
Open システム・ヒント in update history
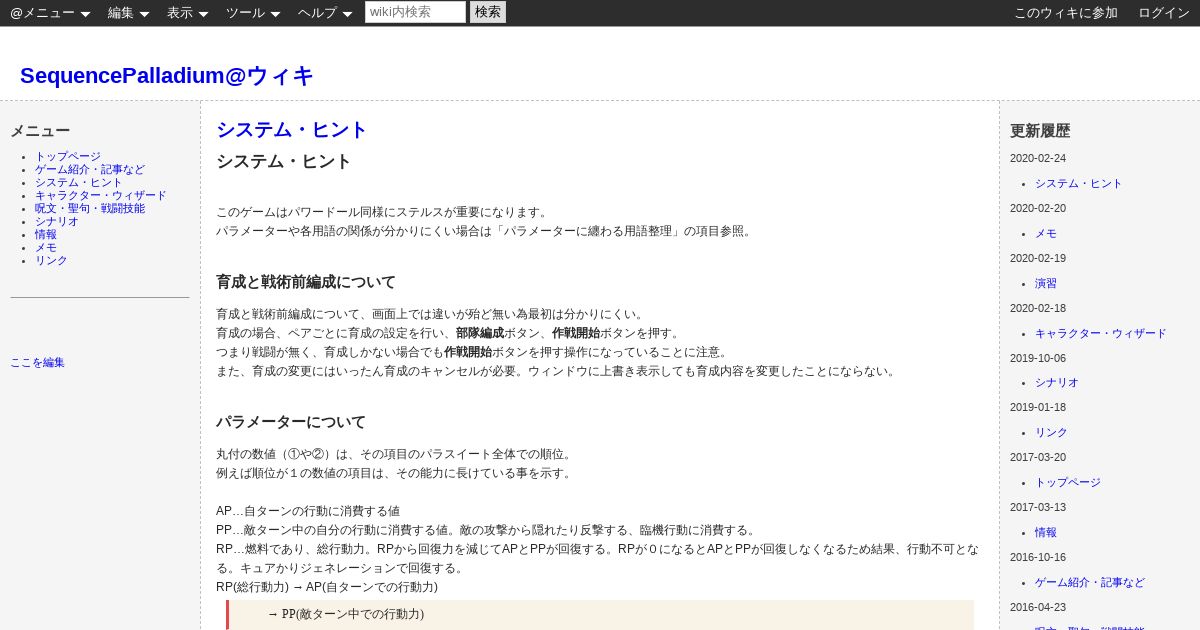point(1079,184)
